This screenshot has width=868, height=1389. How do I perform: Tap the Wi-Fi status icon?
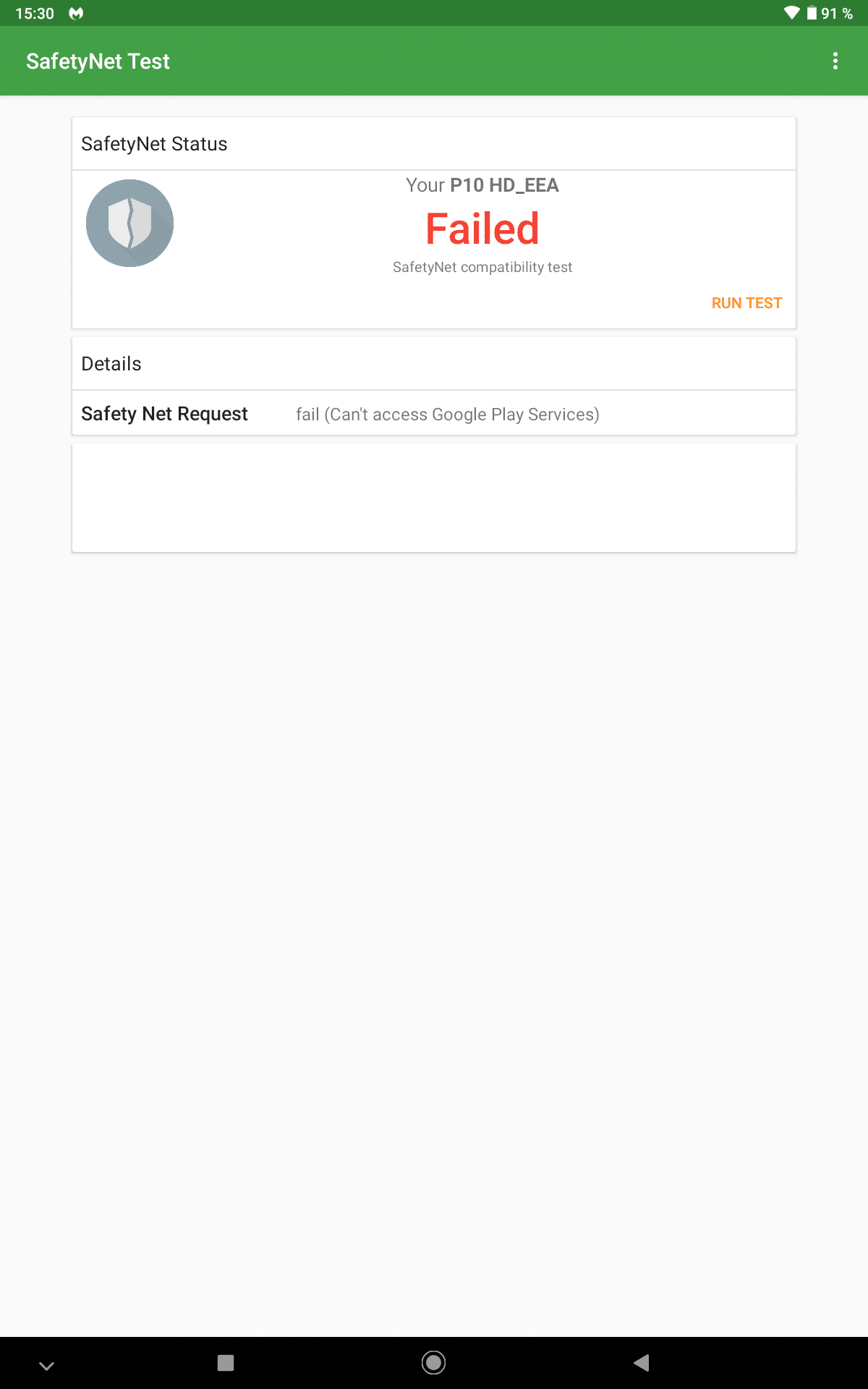pos(792,13)
